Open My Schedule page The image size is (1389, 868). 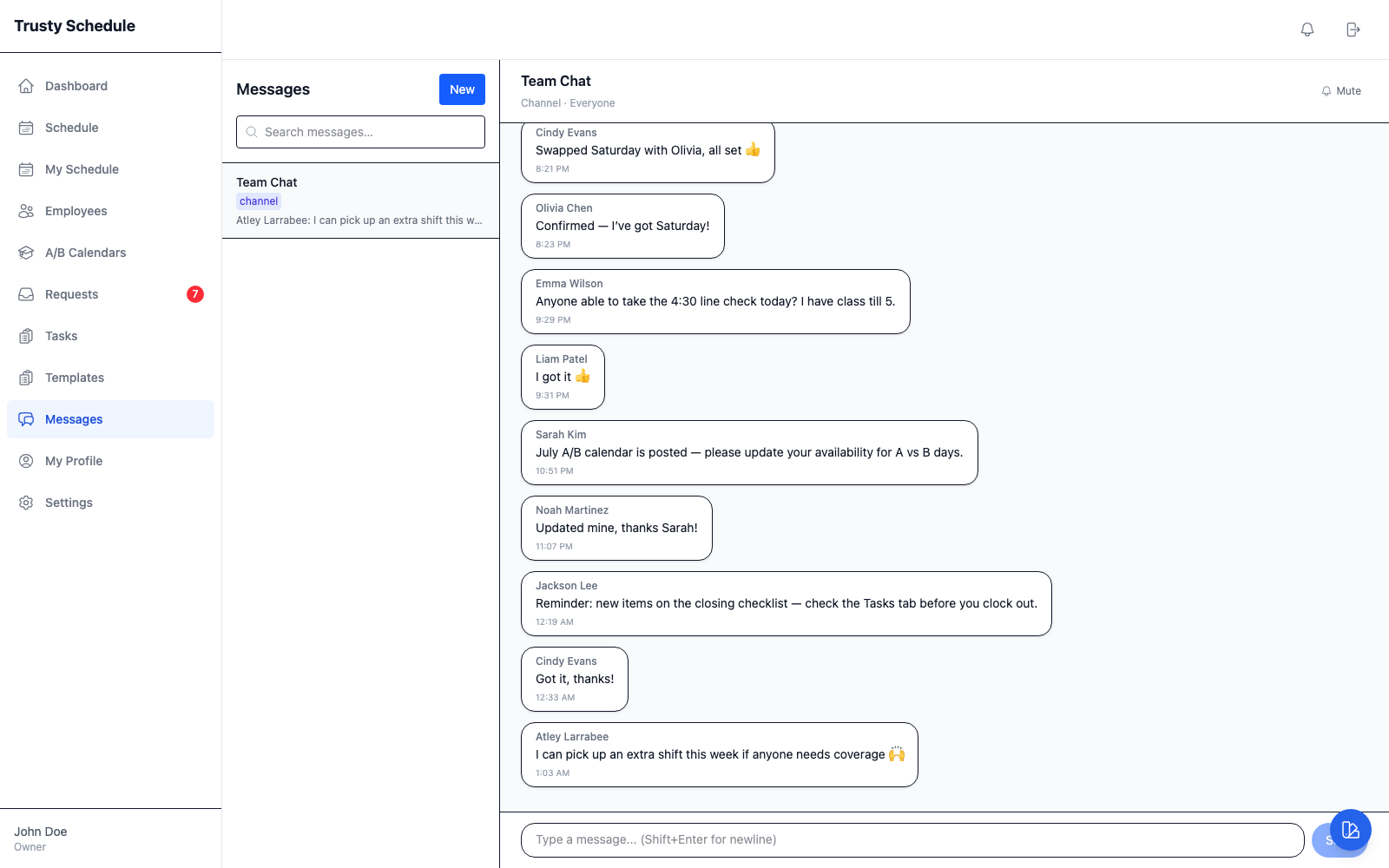[x=110, y=169]
